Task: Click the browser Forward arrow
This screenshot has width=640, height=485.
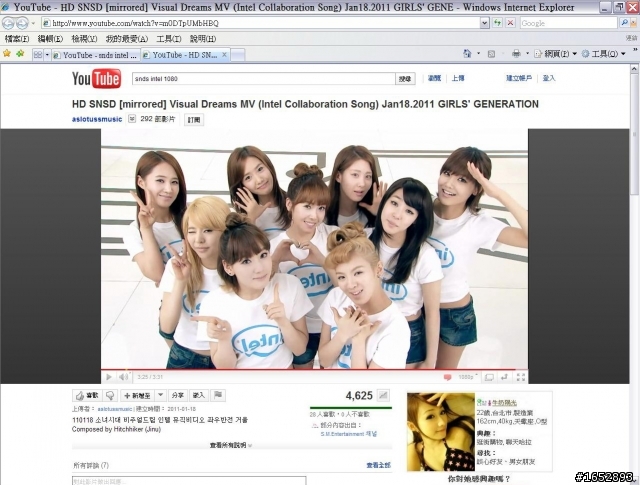Action: click(22, 23)
